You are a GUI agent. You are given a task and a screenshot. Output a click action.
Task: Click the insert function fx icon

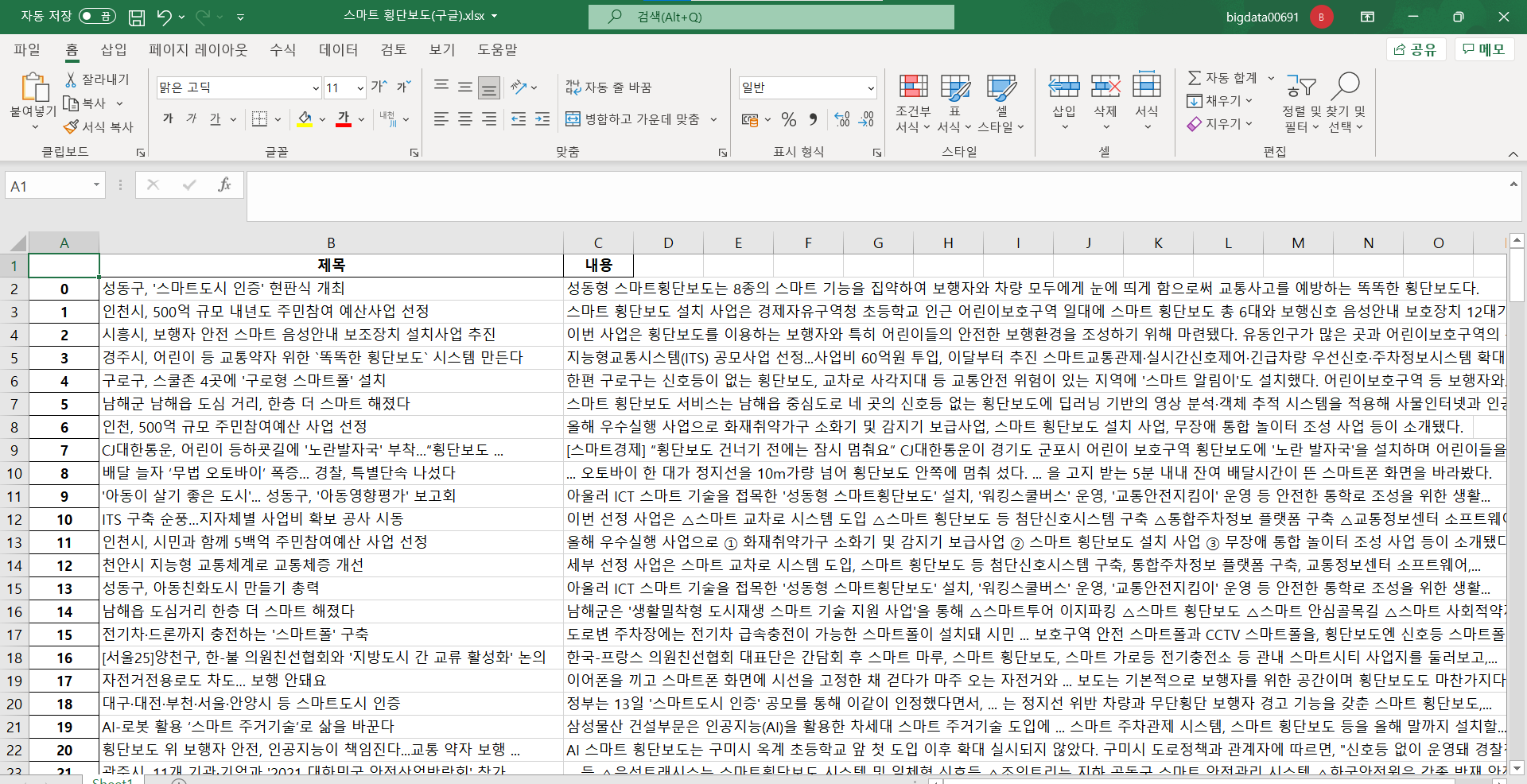click(225, 185)
